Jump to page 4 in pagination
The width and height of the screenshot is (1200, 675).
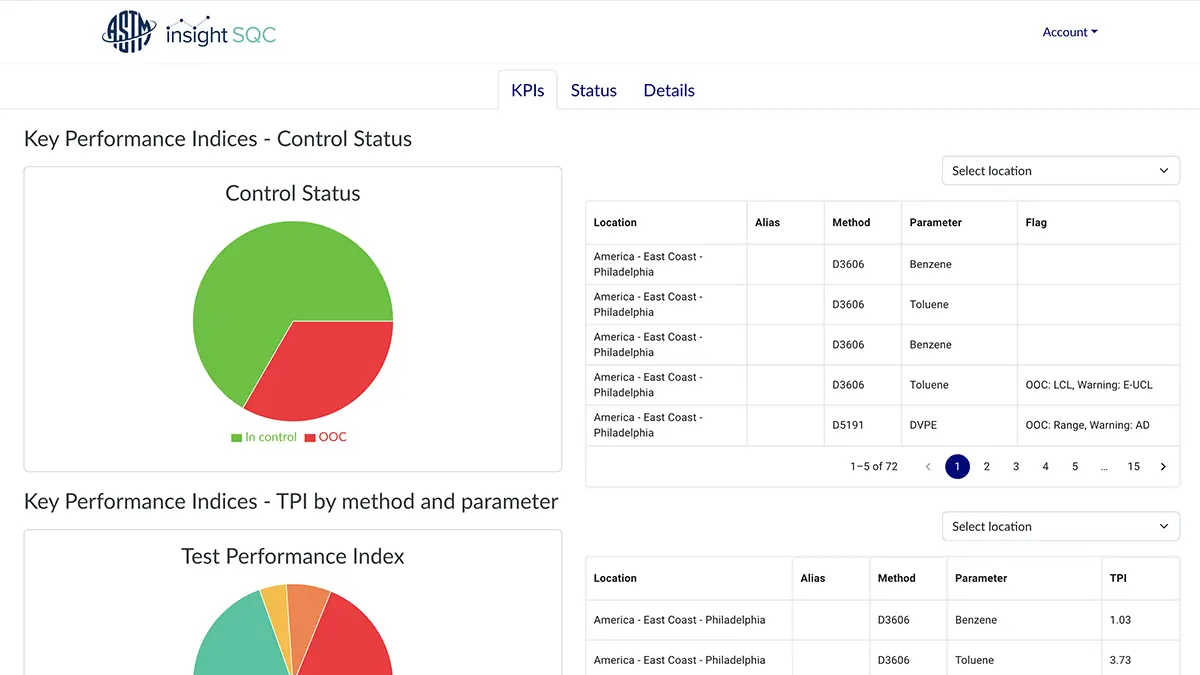click(x=1046, y=467)
